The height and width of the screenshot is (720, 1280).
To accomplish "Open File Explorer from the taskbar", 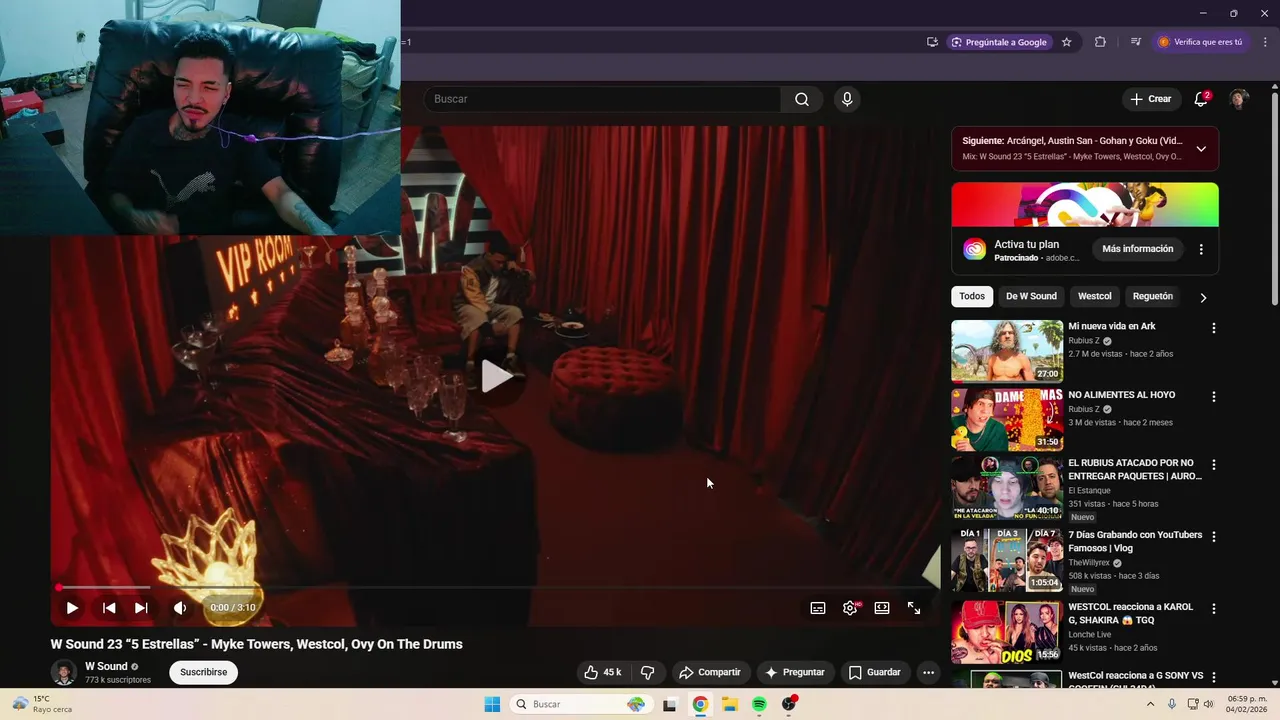I will 729,704.
